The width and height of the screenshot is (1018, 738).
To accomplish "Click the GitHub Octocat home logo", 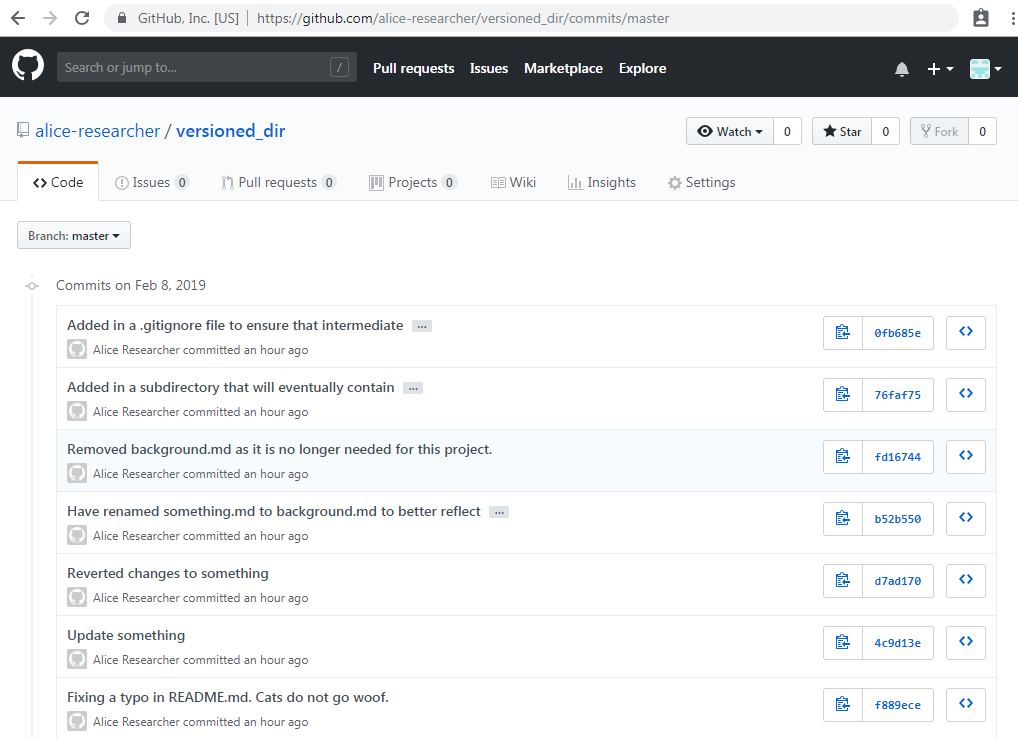I will [x=27, y=66].
